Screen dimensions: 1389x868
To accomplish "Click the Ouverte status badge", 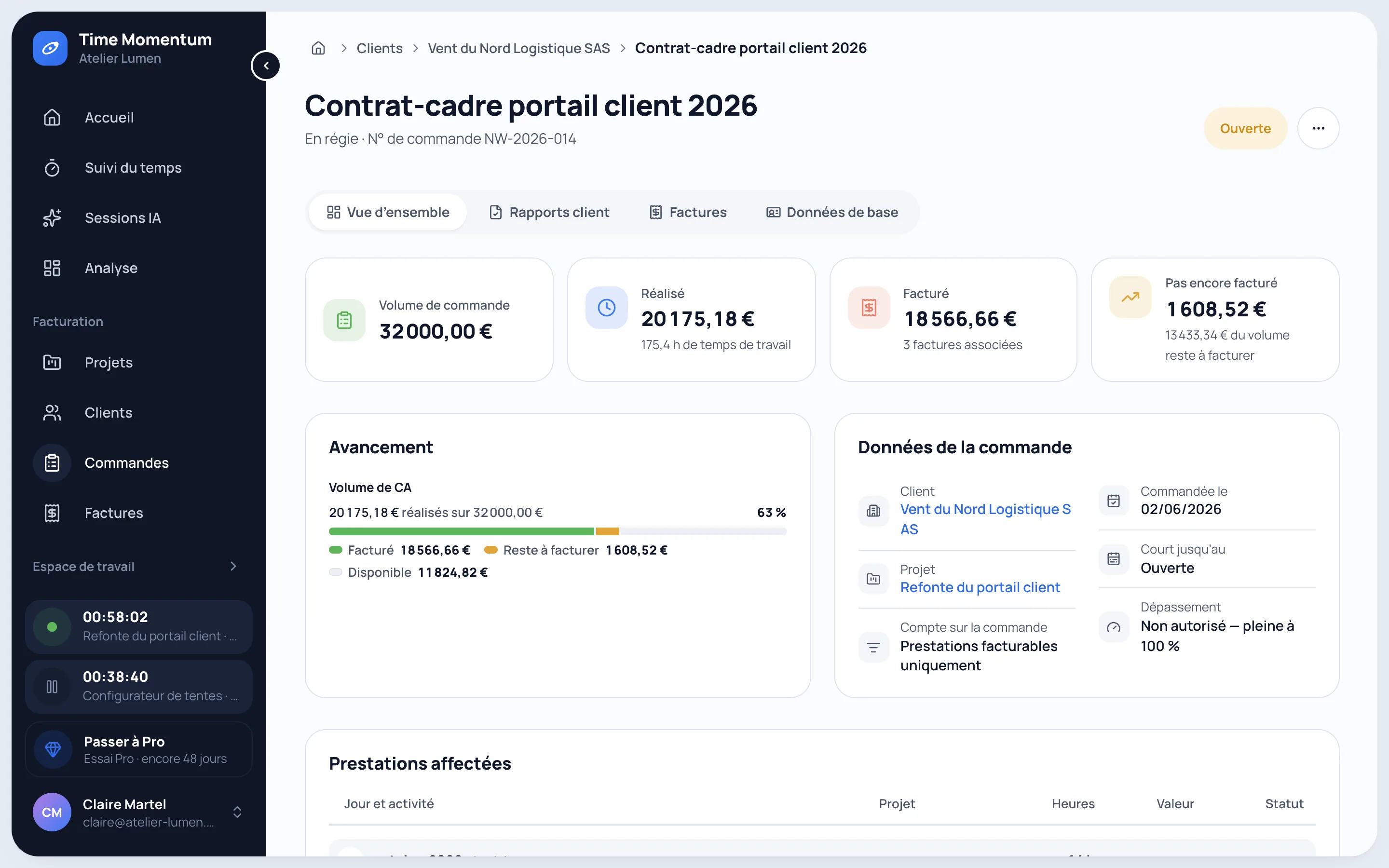I will coord(1245,128).
